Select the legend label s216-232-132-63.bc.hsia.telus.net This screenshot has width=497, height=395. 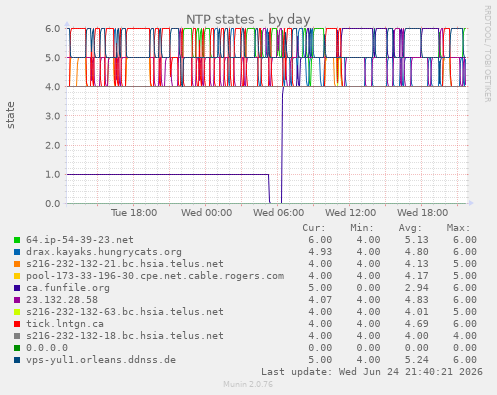click(125, 312)
